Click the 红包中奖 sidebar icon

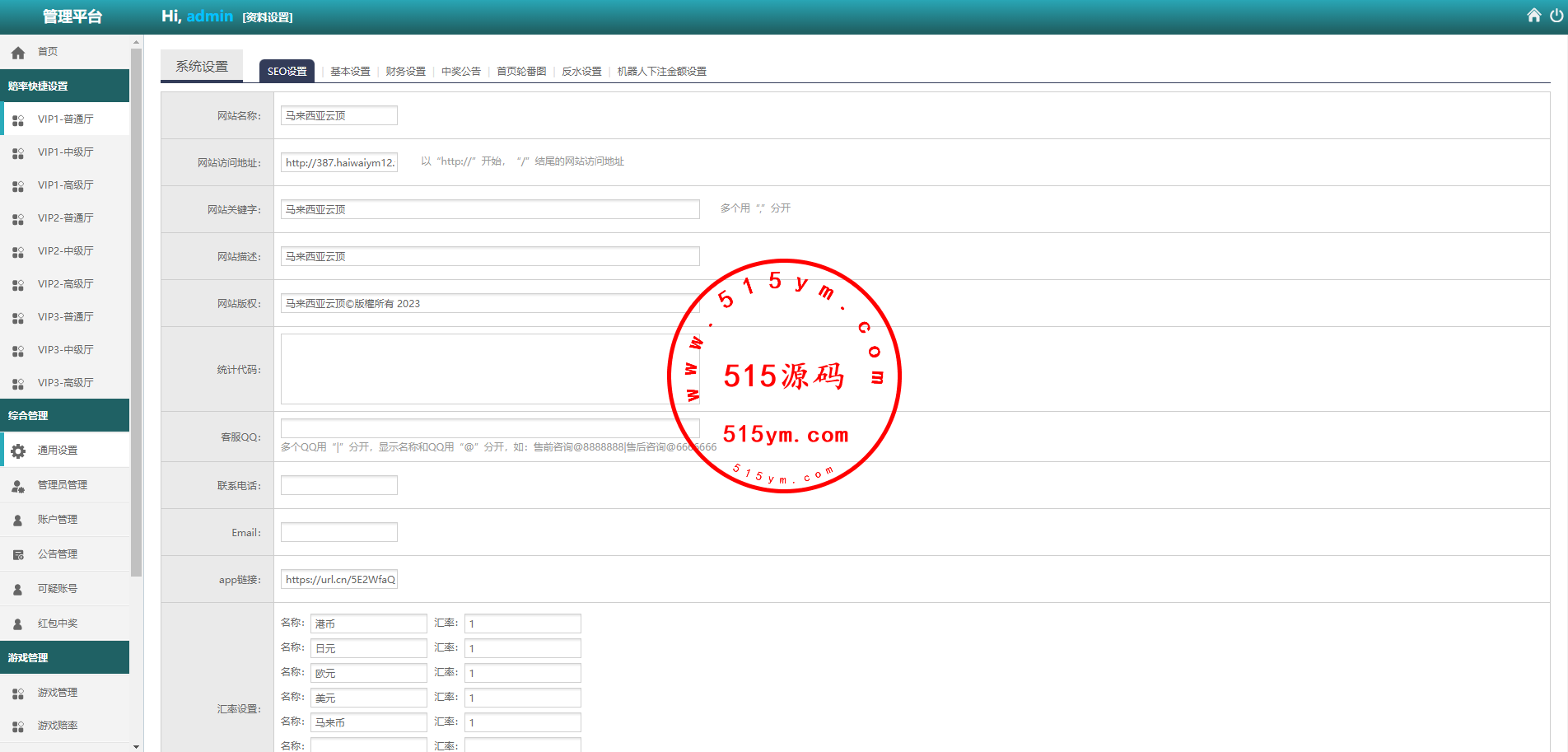tap(18, 624)
